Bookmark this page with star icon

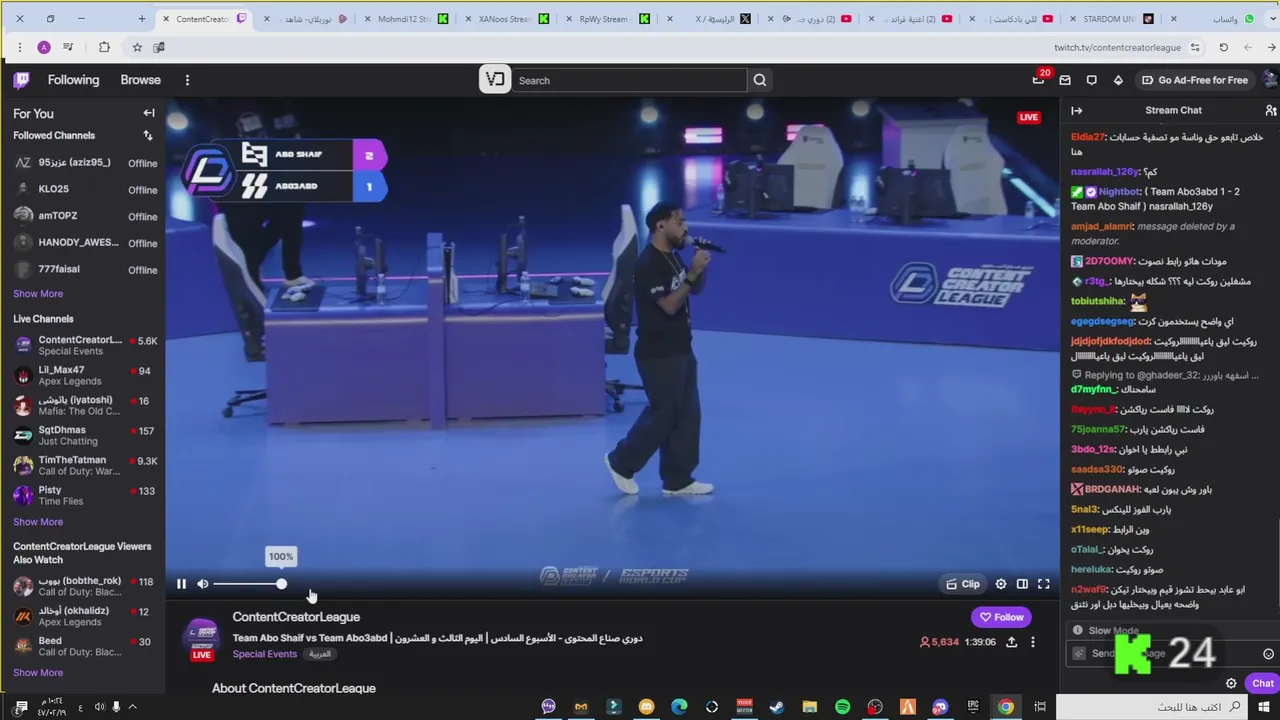(137, 47)
